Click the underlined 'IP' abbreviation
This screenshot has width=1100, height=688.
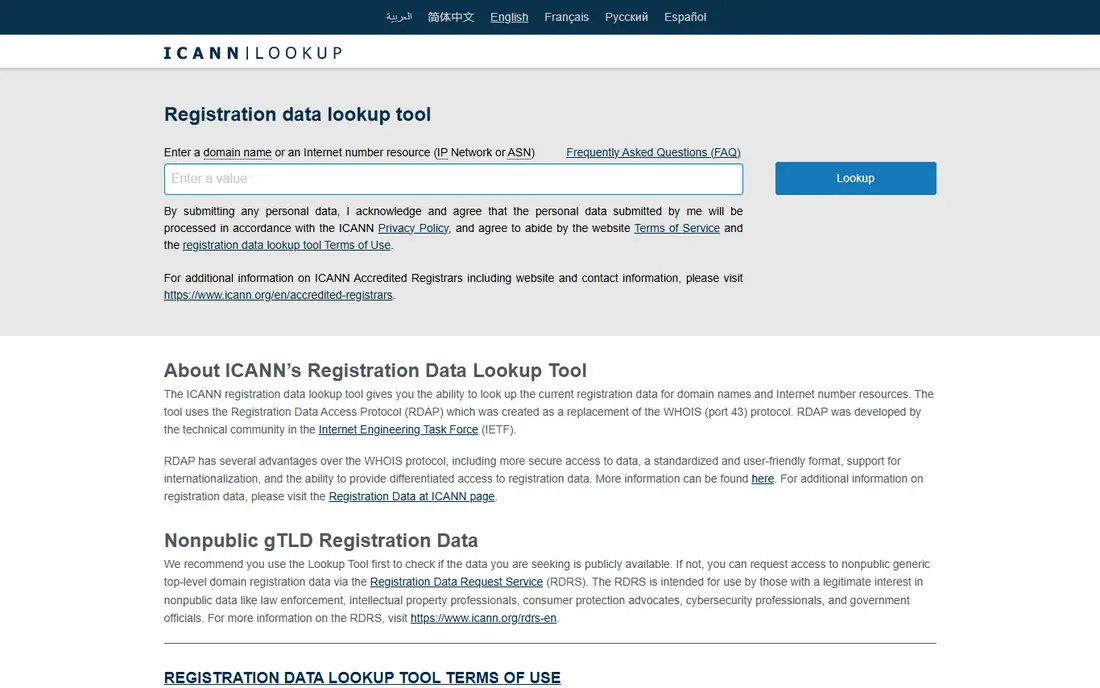click(x=441, y=152)
